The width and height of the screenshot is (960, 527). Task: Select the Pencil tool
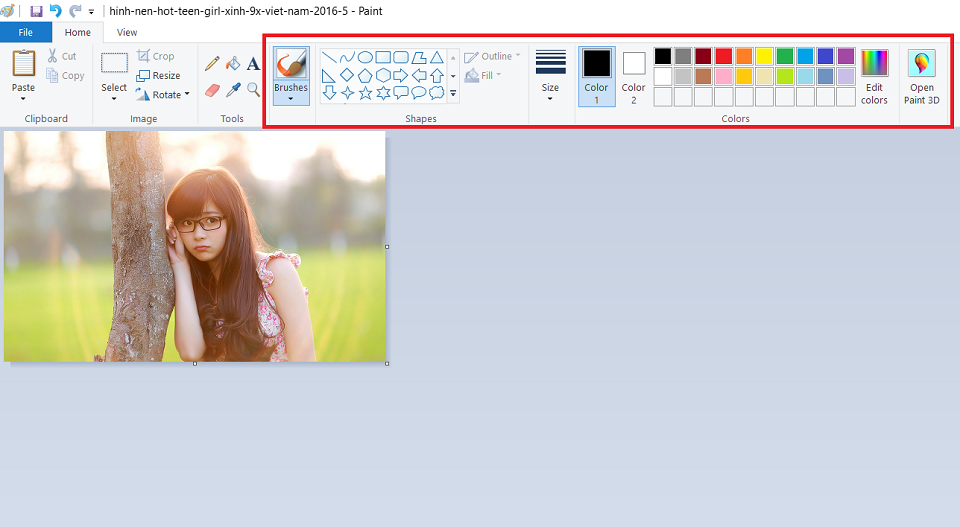click(x=212, y=64)
